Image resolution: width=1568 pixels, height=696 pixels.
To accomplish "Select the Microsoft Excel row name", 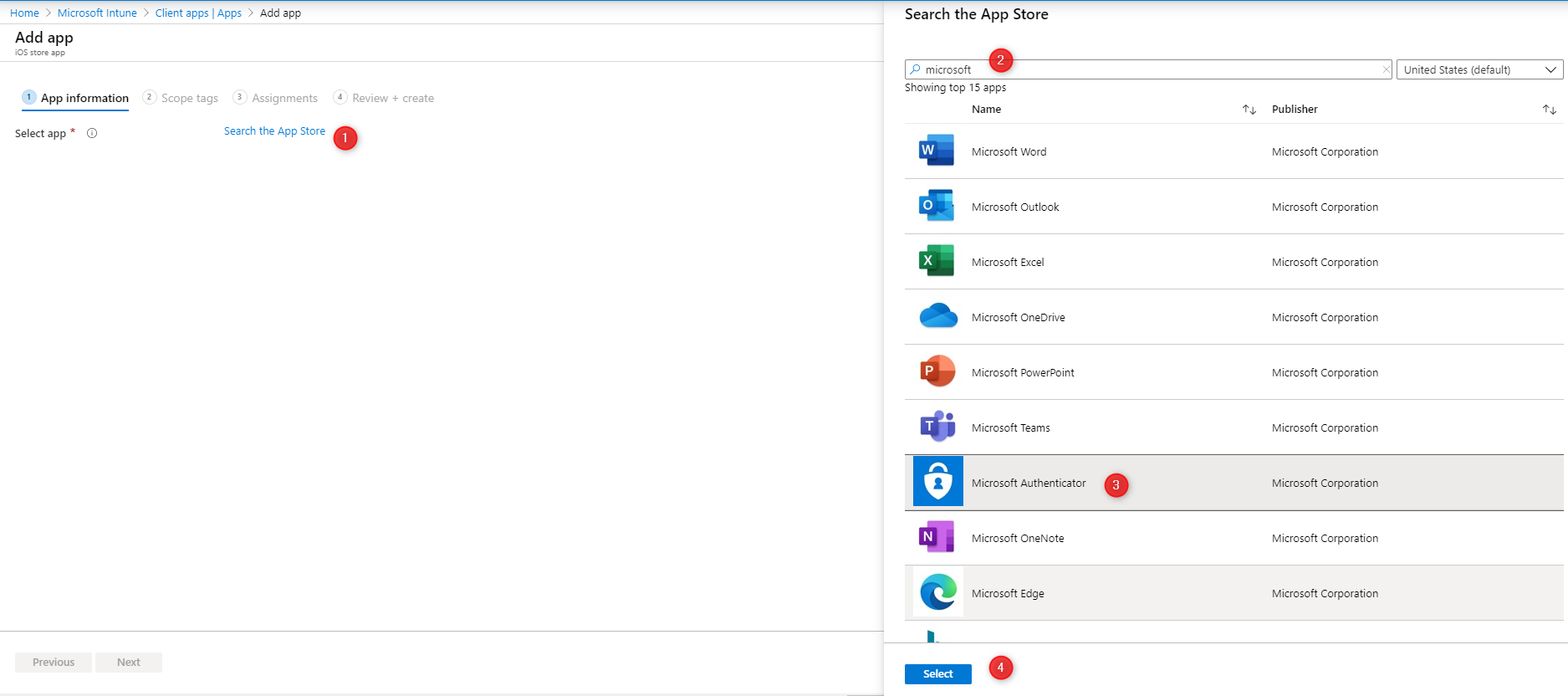I will pyautogui.click(x=1008, y=262).
